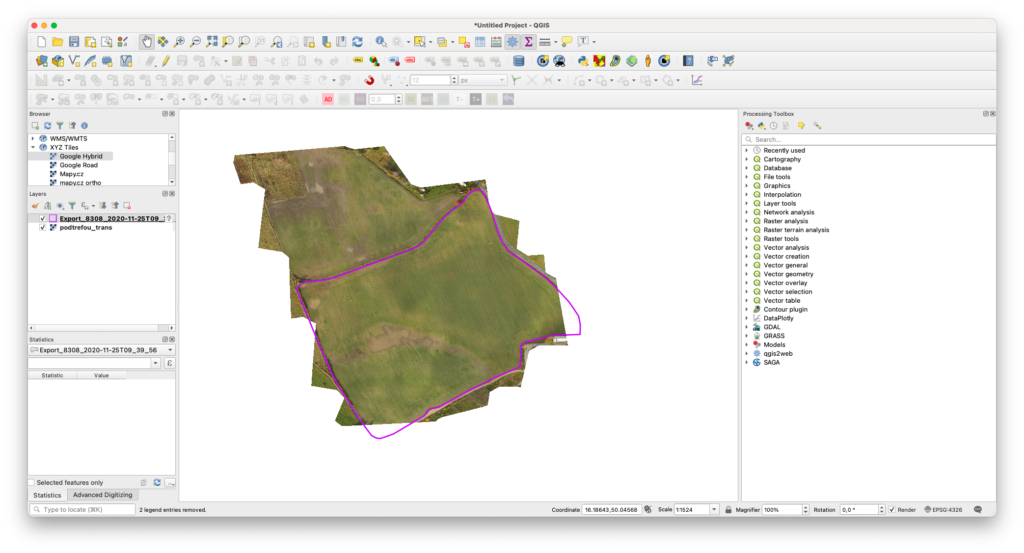Image resolution: width=1024 pixels, height=553 pixels.
Task: Switch to the Advanced Digitizing tab
Action: pyautogui.click(x=103, y=495)
